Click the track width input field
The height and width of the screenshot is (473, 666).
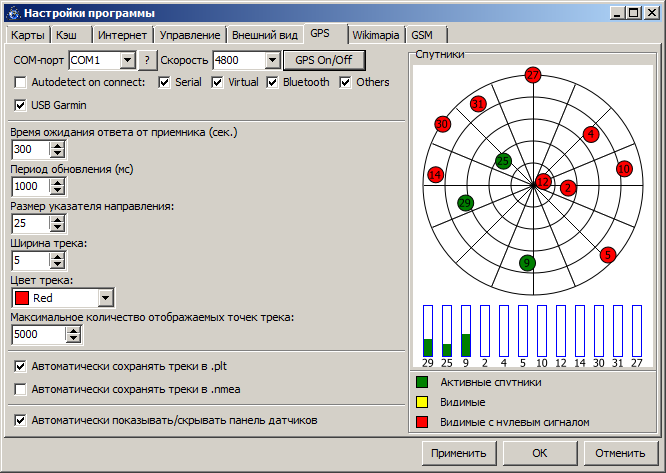pos(30,261)
